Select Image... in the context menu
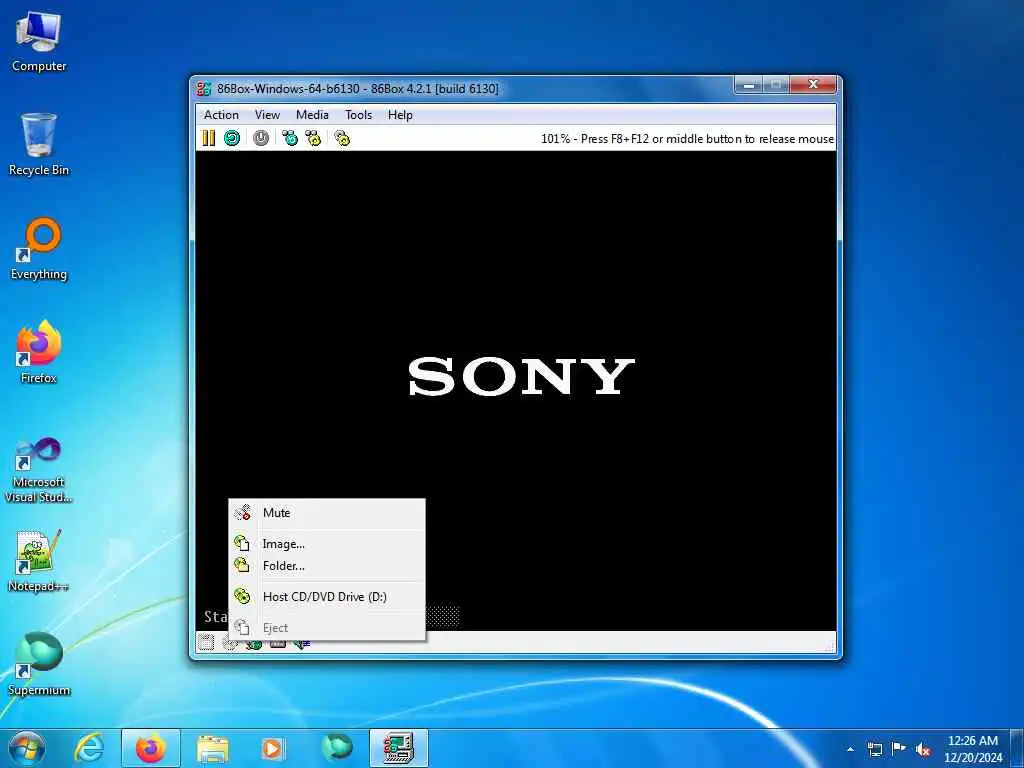Viewport: 1024px width, 768px height. coord(327,543)
